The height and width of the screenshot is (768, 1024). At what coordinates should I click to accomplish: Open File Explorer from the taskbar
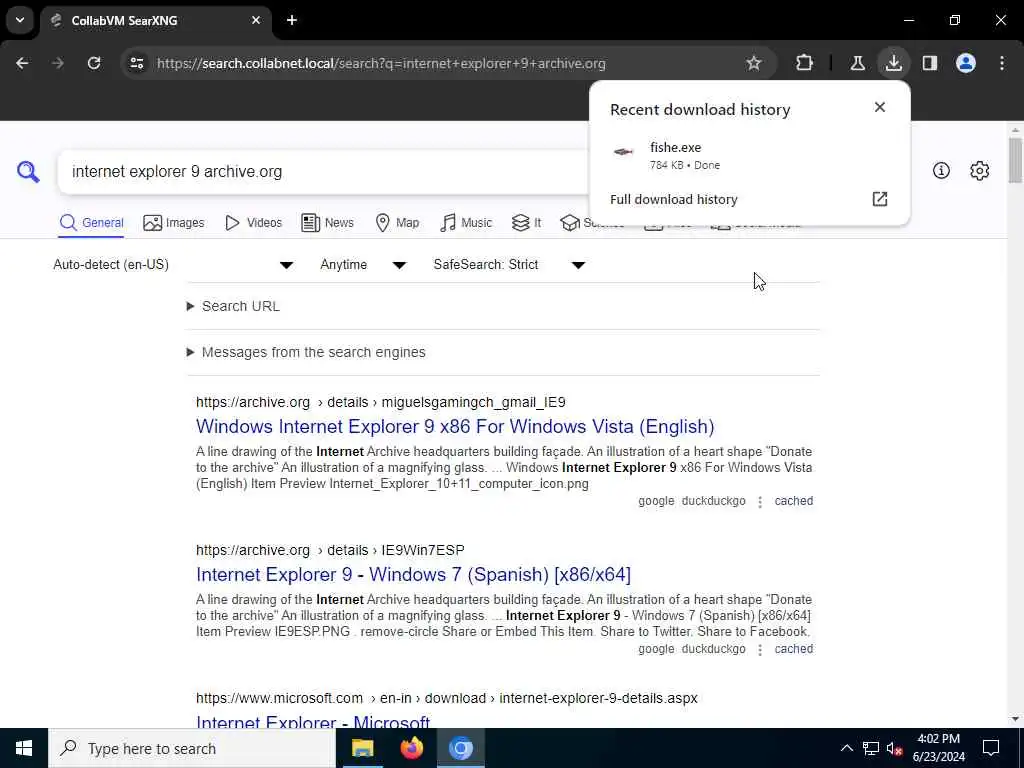pos(362,748)
